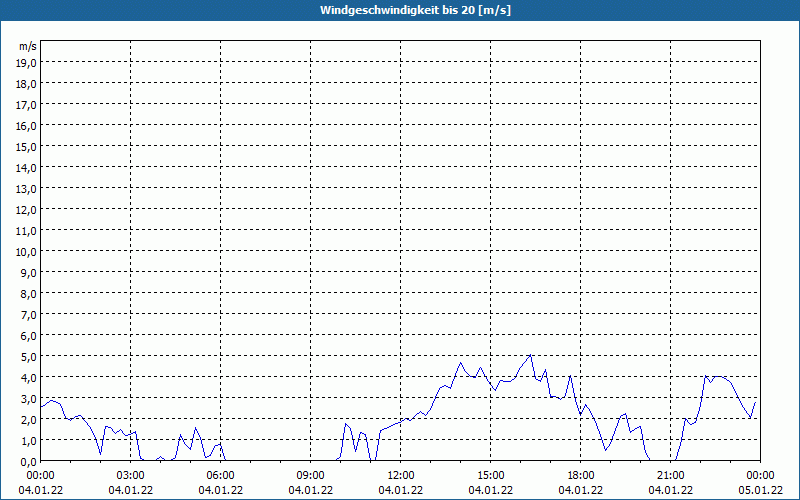
Task: Click the highest wind speed peak on the line
Action: (x=531, y=355)
